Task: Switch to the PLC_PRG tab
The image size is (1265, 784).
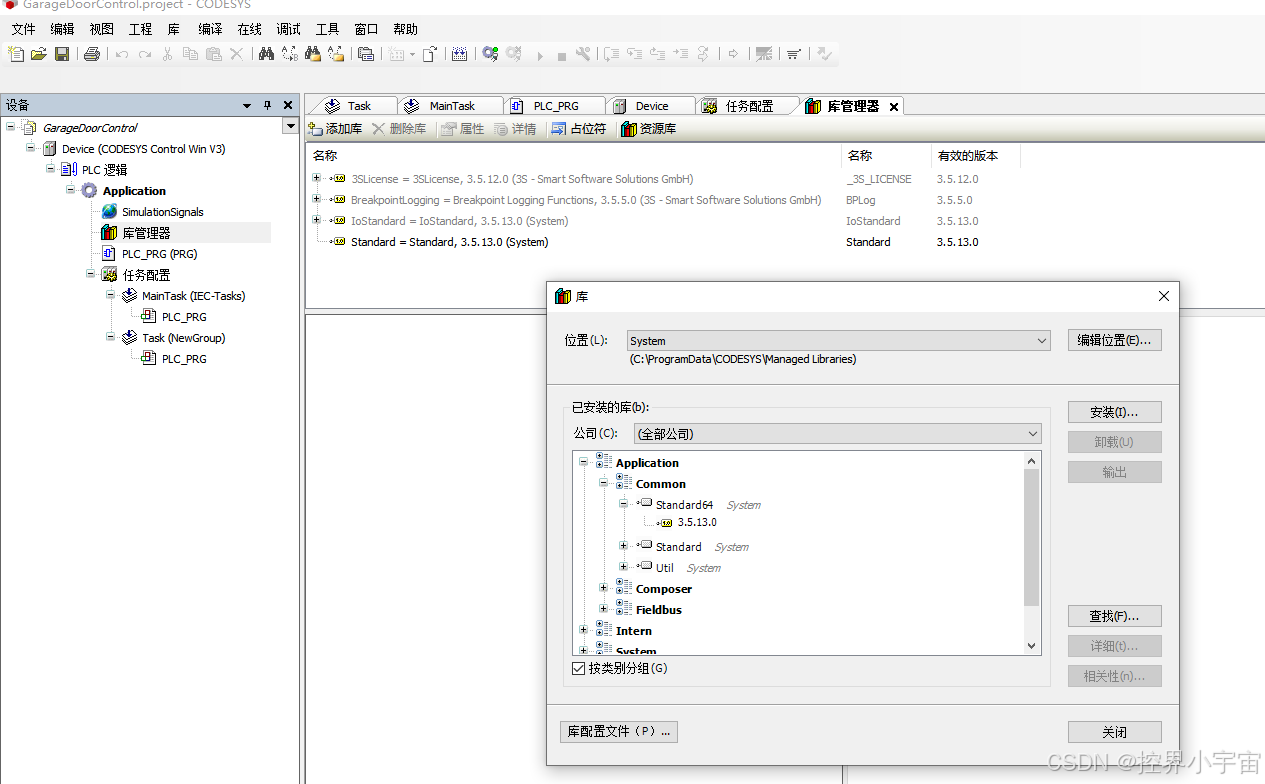Action: coord(555,106)
